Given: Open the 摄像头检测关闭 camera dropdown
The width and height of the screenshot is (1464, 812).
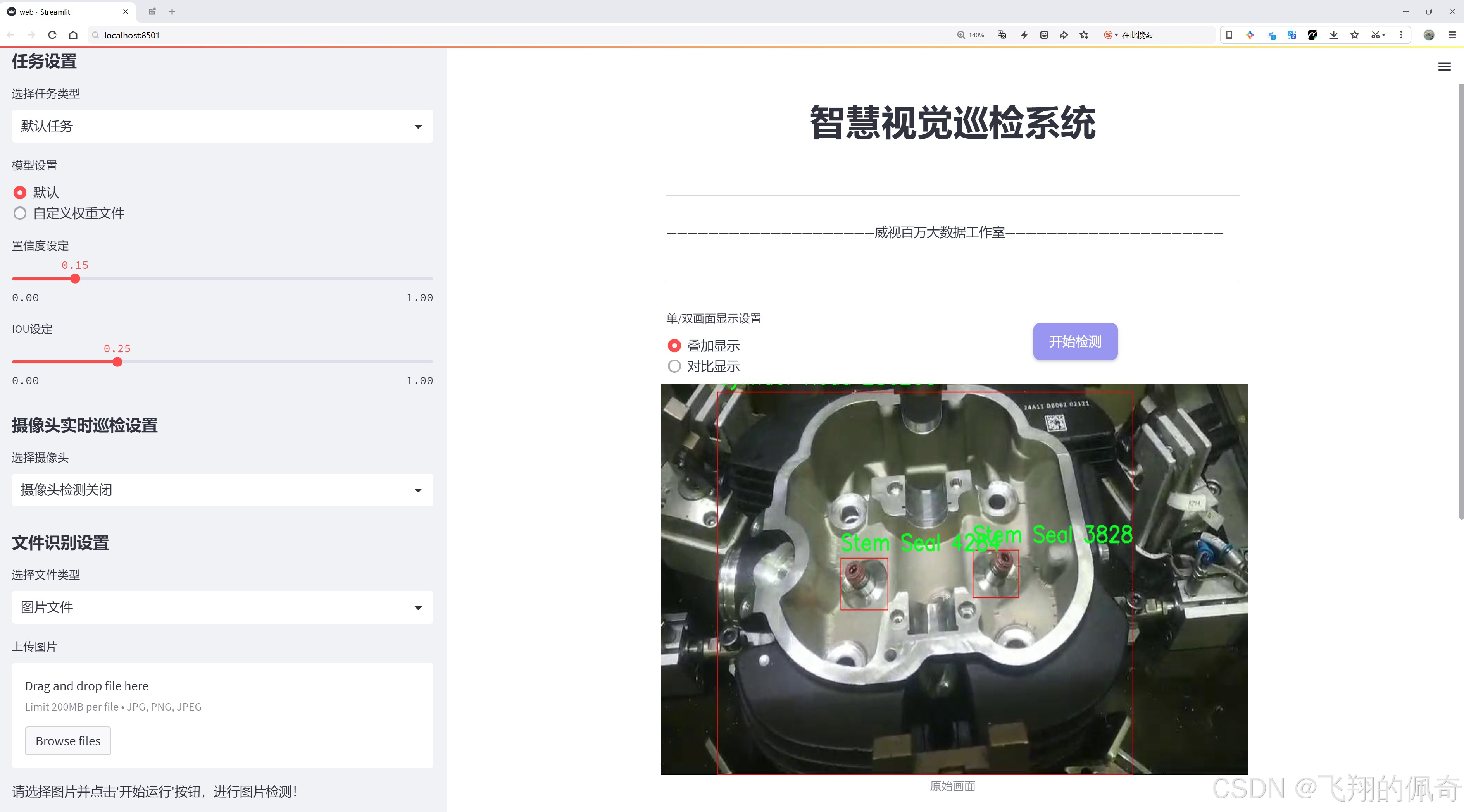Looking at the screenshot, I should click(222, 490).
